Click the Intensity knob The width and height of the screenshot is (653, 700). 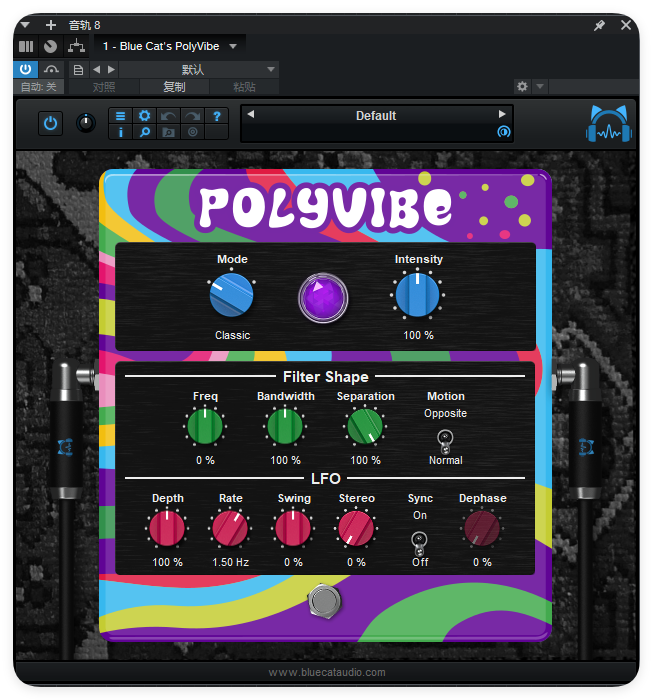coord(417,295)
